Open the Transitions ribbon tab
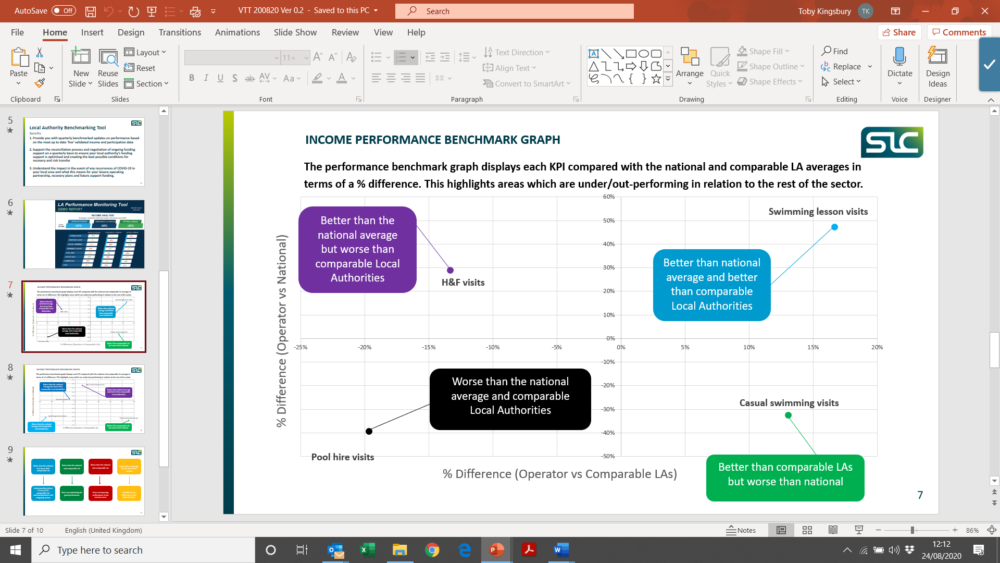The height and width of the screenshot is (563, 1000). point(179,32)
